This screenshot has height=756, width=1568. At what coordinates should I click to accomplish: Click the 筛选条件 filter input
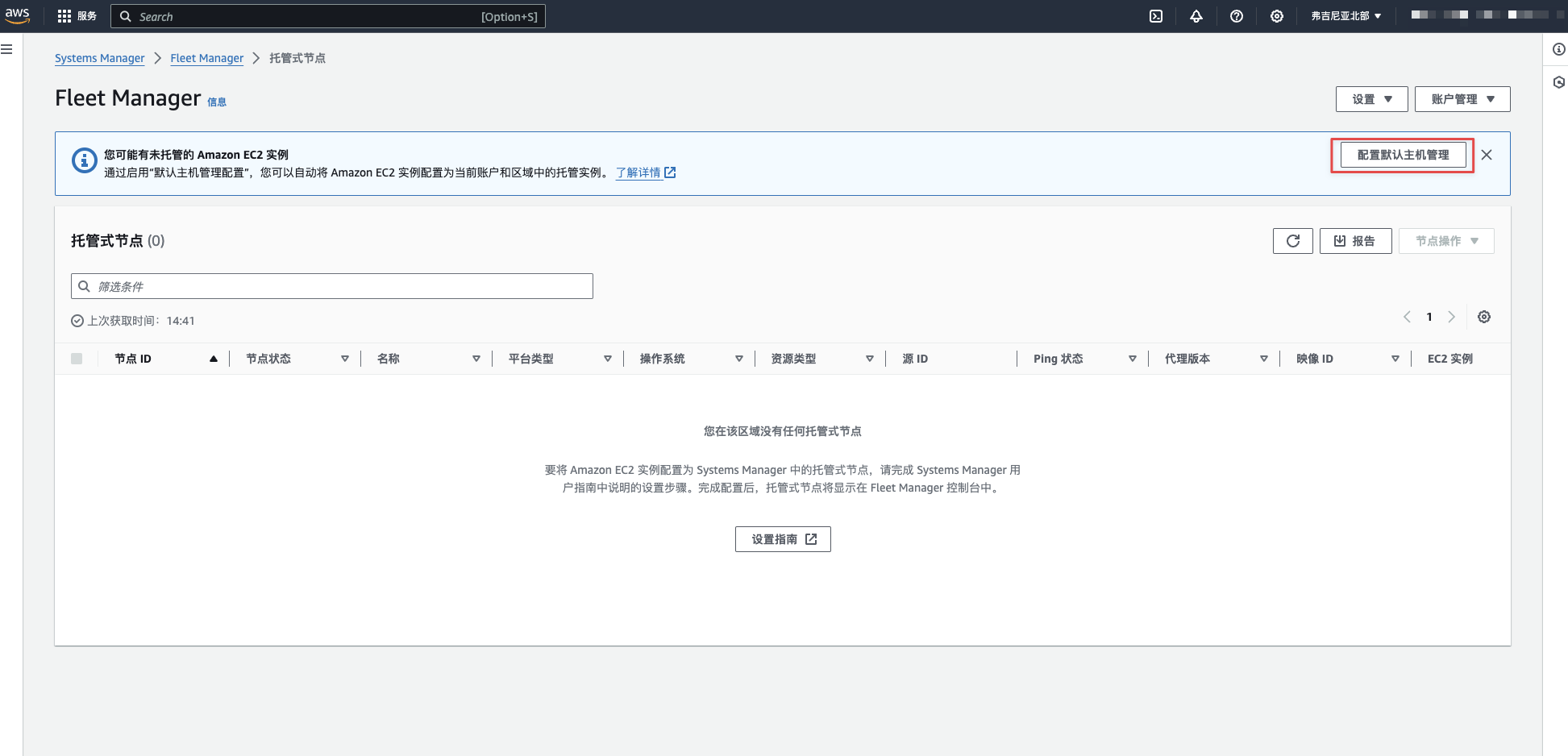tap(332, 286)
